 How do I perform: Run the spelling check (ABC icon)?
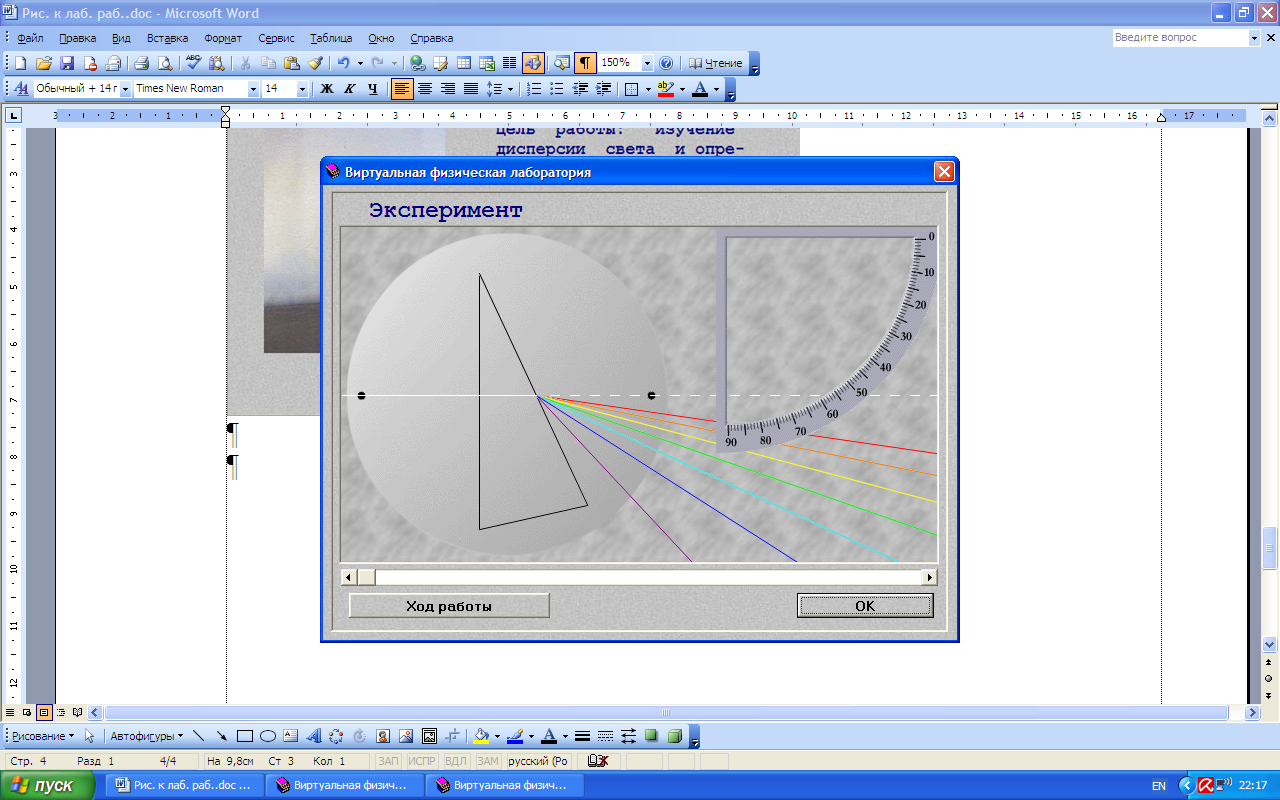[x=194, y=63]
